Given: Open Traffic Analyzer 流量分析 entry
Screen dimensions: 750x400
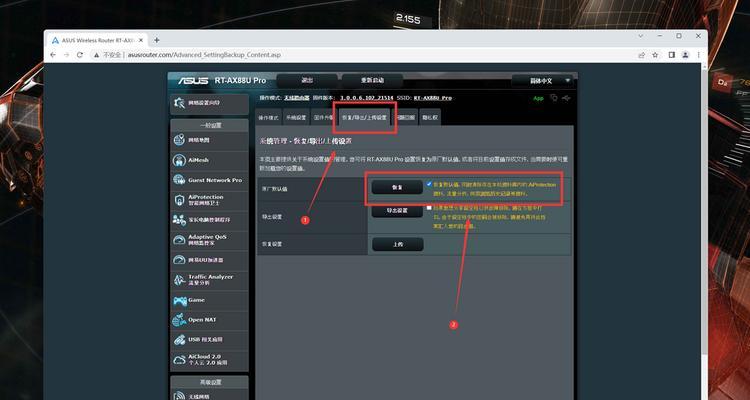Looking at the screenshot, I should 209,280.
